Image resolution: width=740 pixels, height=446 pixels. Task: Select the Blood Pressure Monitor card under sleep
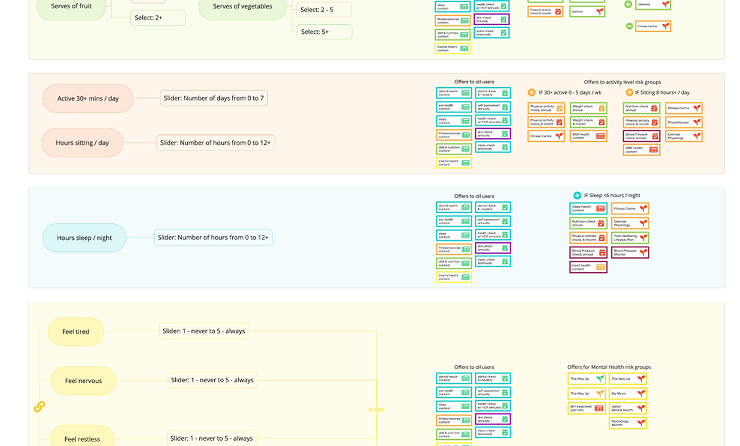point(631,252)
